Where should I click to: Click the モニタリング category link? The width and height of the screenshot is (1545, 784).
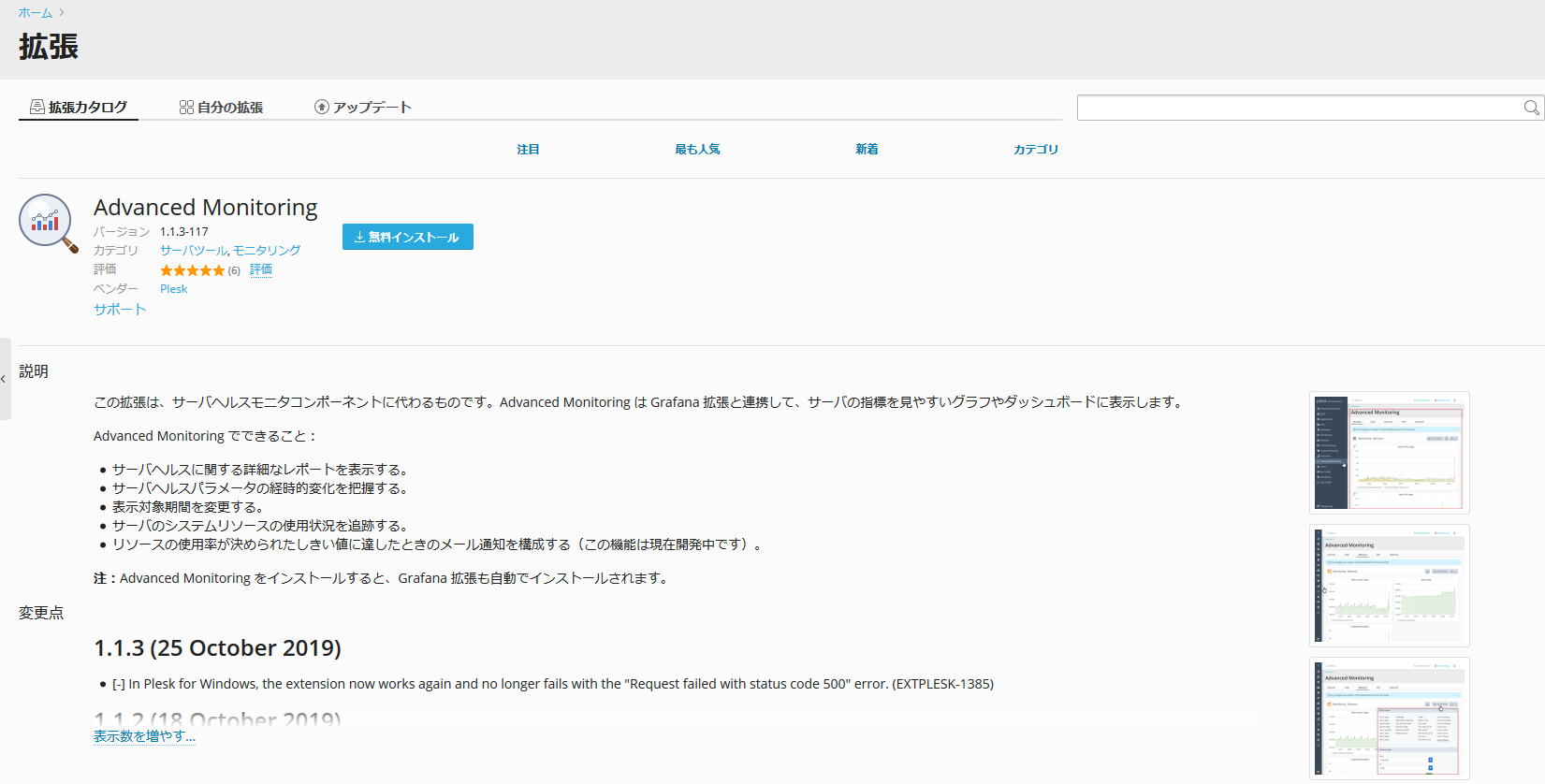pyautogui.click(x=268, y=251)
